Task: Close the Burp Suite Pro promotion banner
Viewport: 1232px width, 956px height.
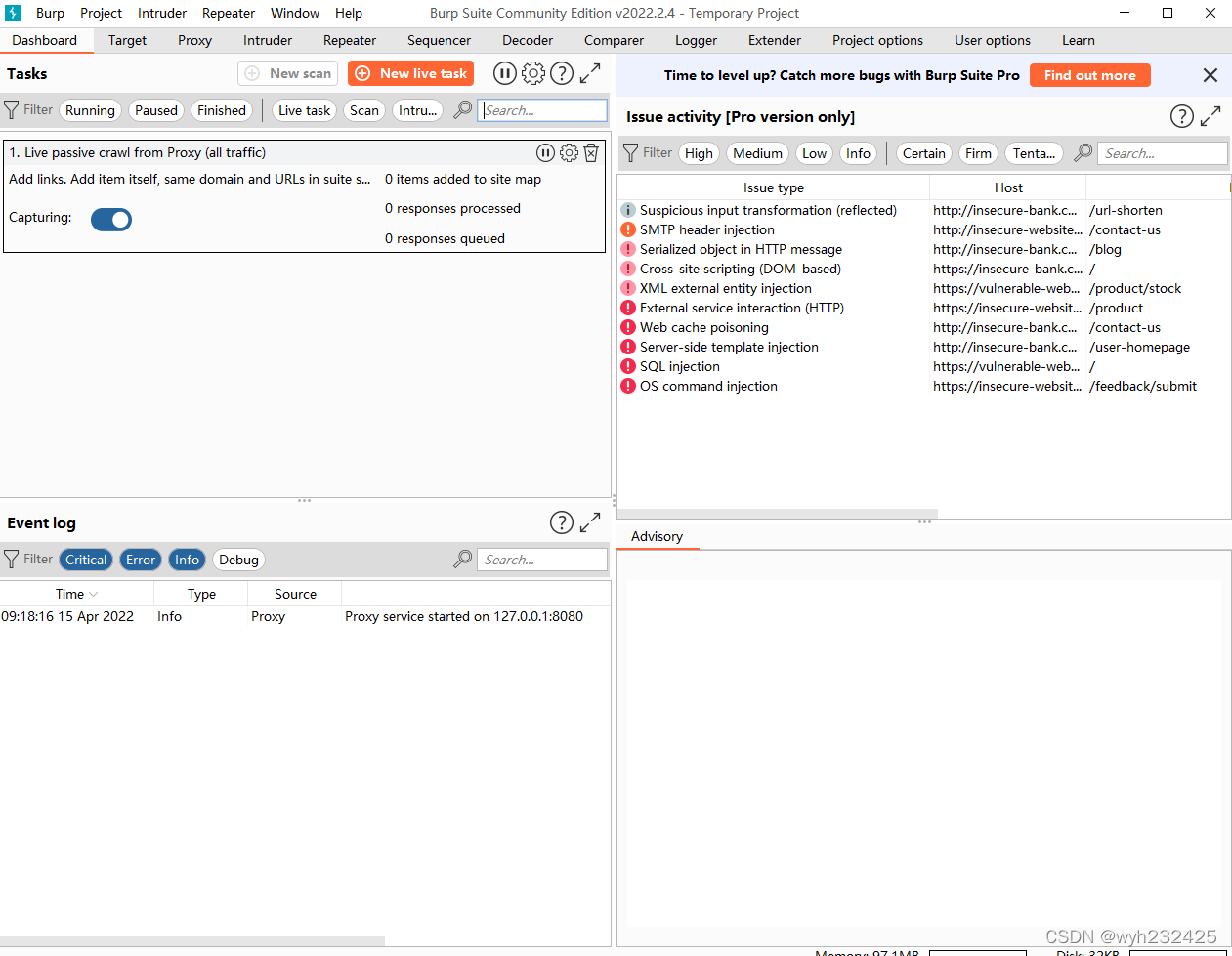Action: click(x=1211, y=75)
